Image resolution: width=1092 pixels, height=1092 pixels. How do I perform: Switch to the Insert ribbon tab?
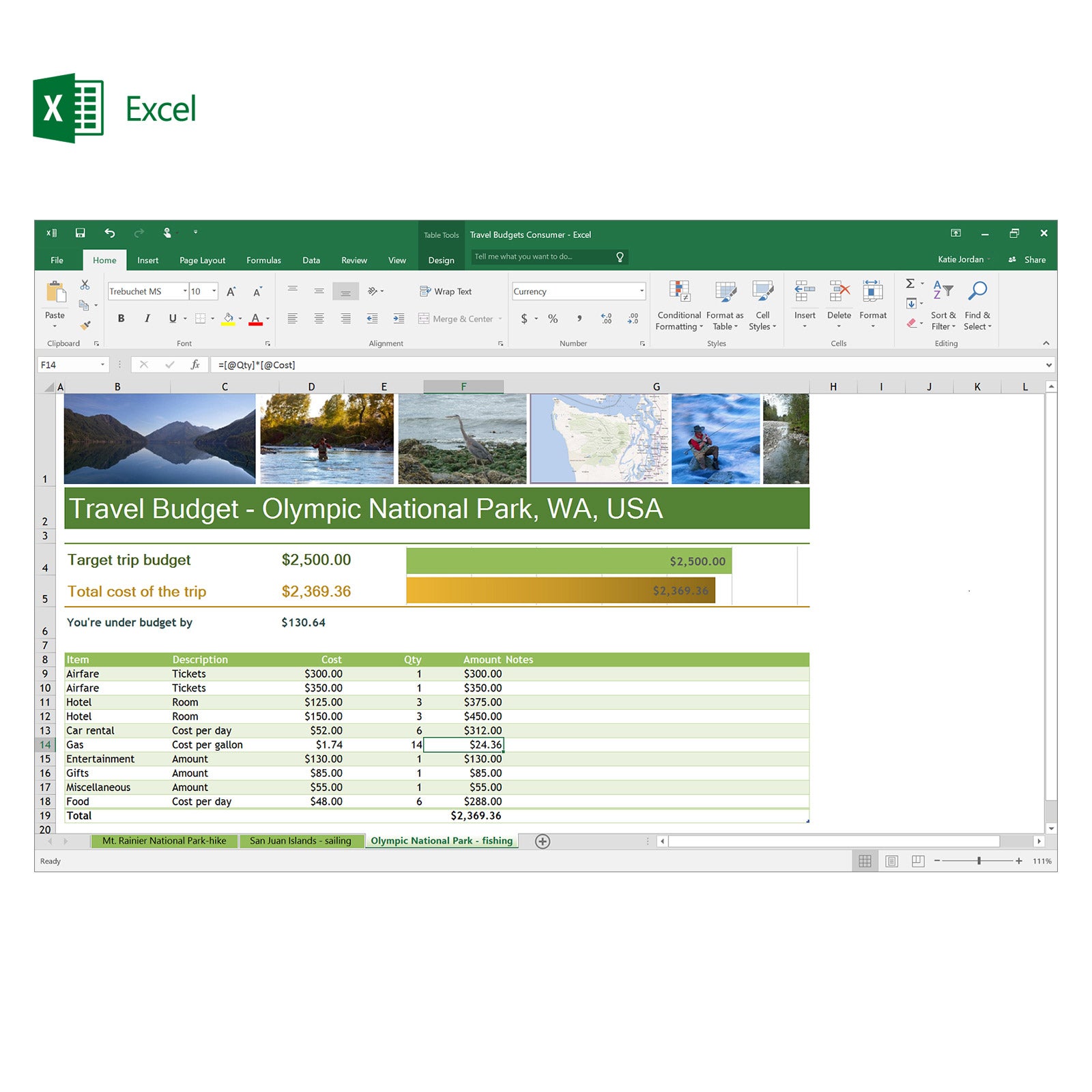[147, 260]
